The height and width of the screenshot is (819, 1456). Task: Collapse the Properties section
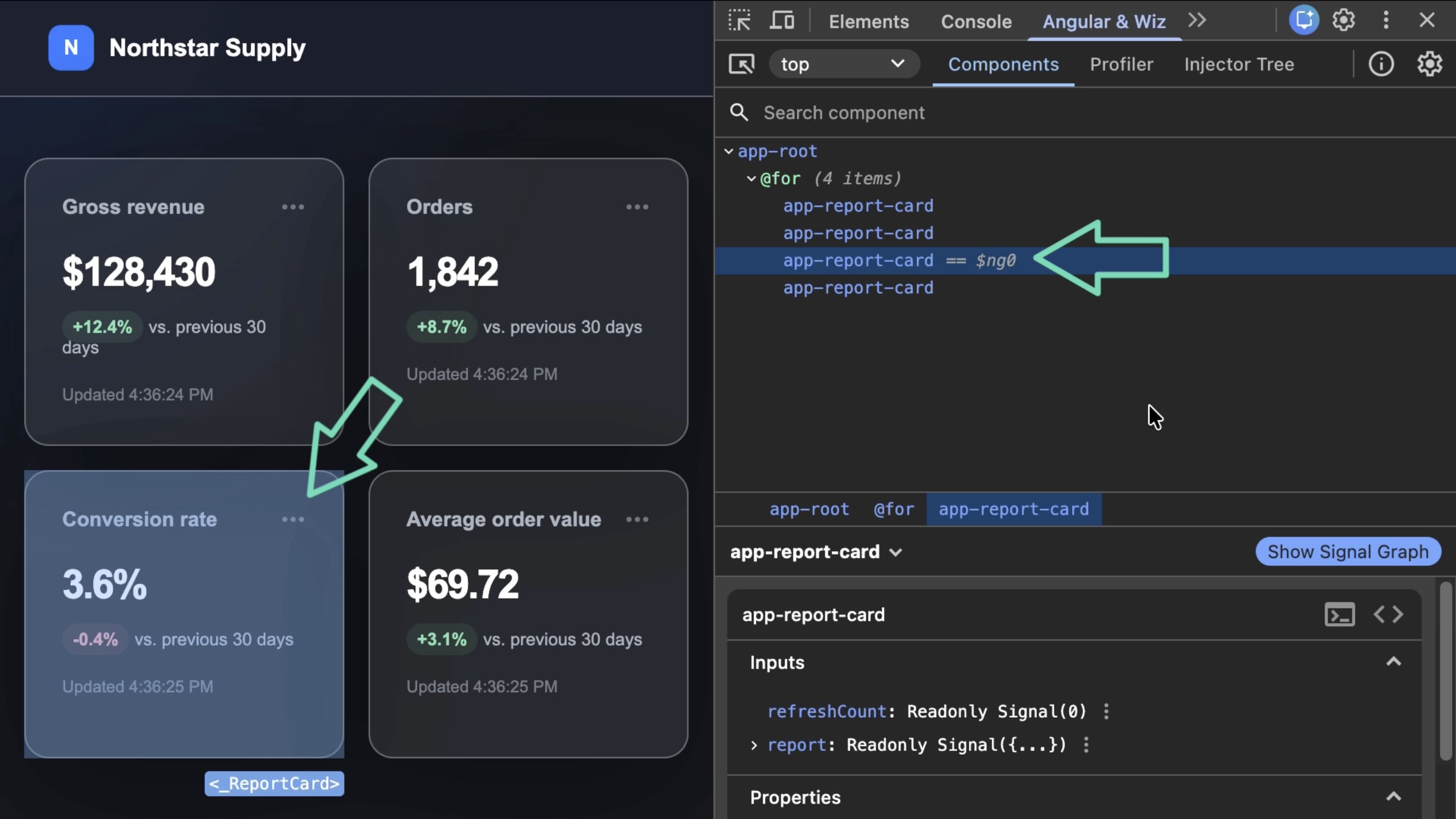1393,797
